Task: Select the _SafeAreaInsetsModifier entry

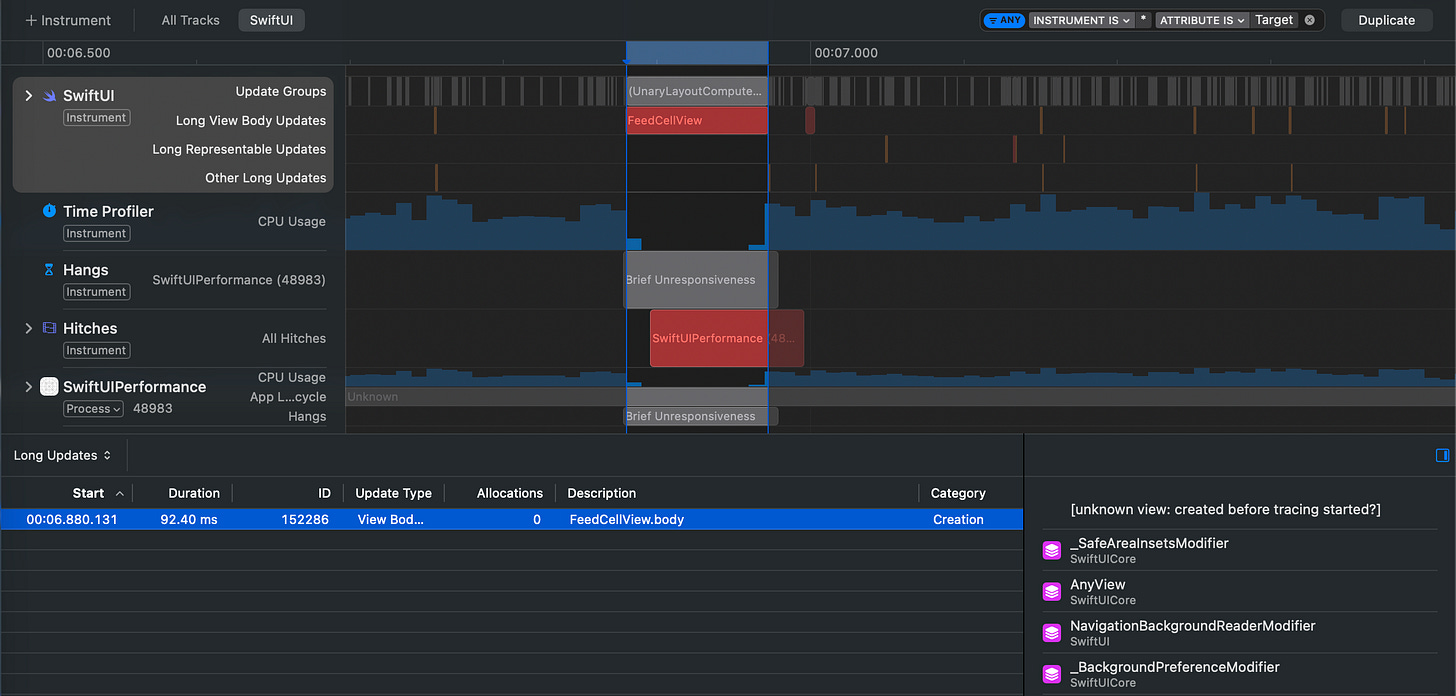Action: coord(1240,551)
